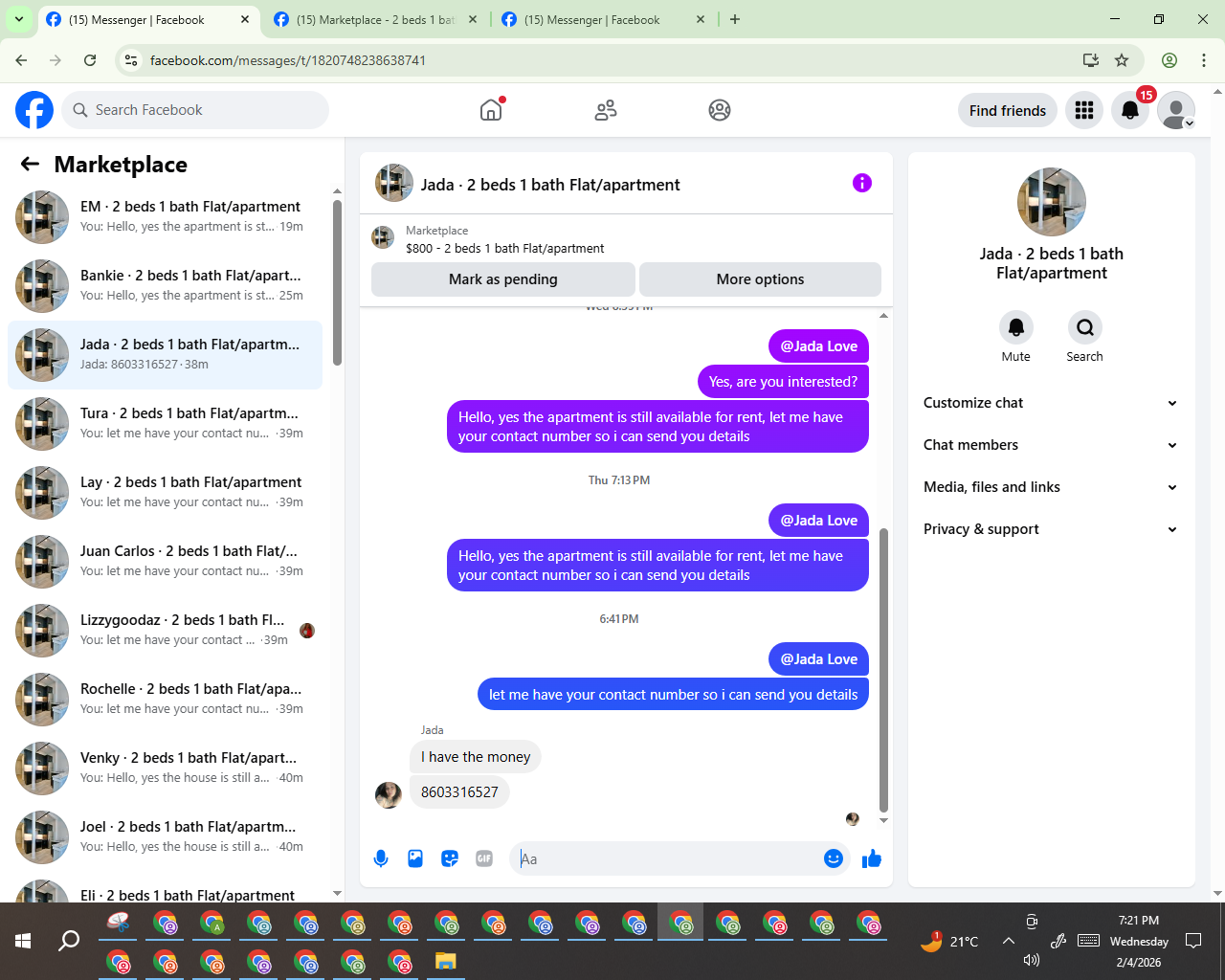Mute the conversation using the bell icon
Viewport: 1225px width, 980px height.
(1016, 327)
